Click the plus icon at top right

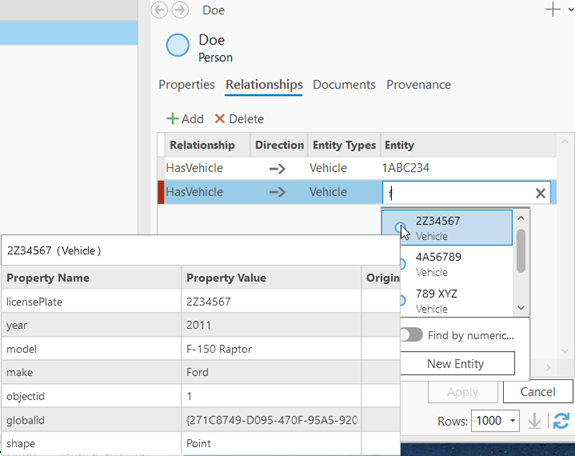(x=553, y=10)
